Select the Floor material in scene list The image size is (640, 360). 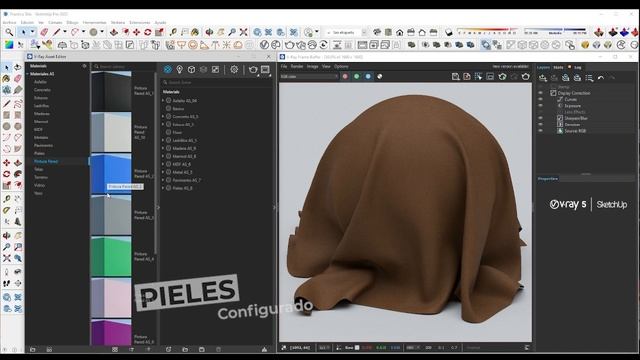(177, 132)
